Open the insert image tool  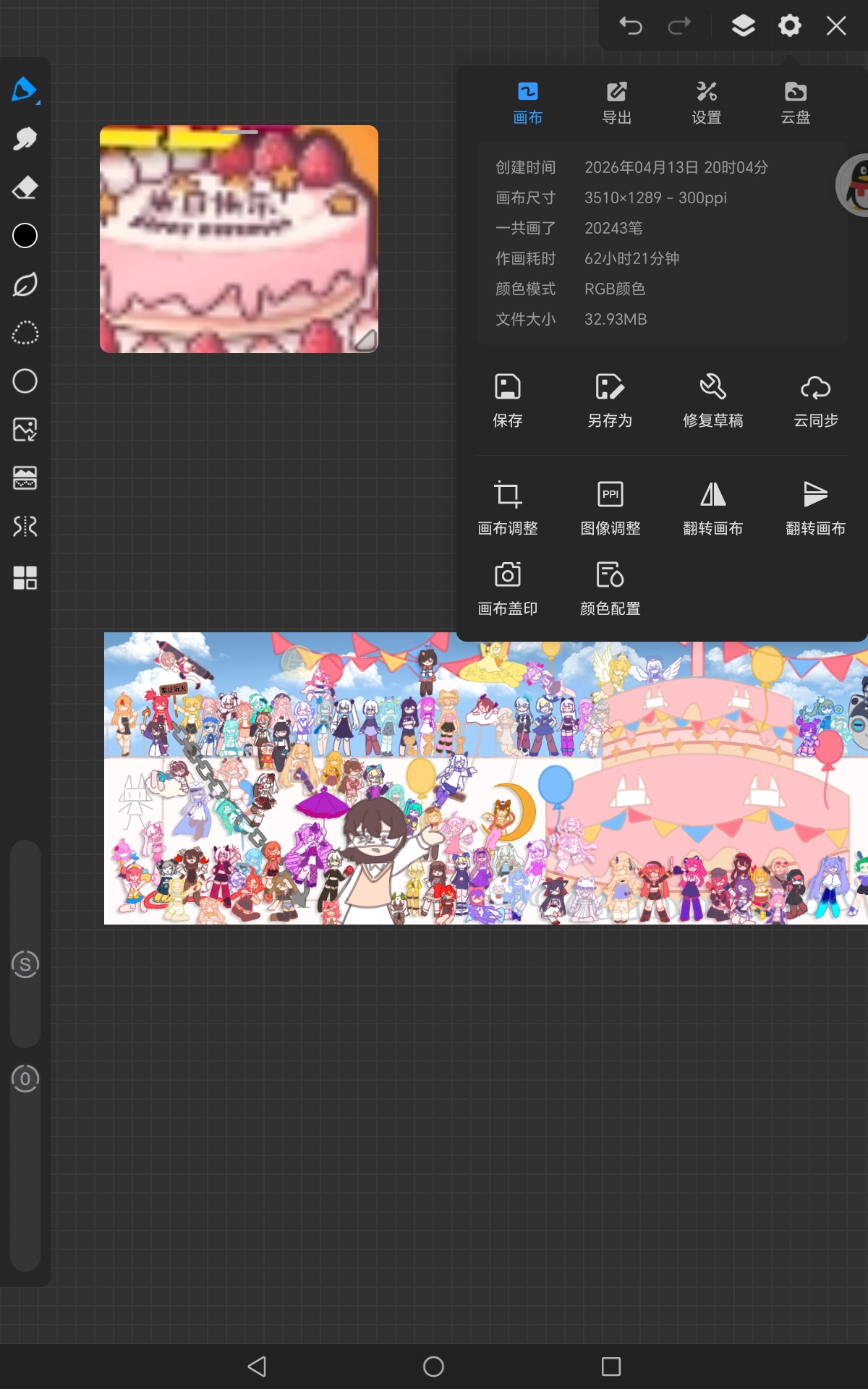click(25, 430)
